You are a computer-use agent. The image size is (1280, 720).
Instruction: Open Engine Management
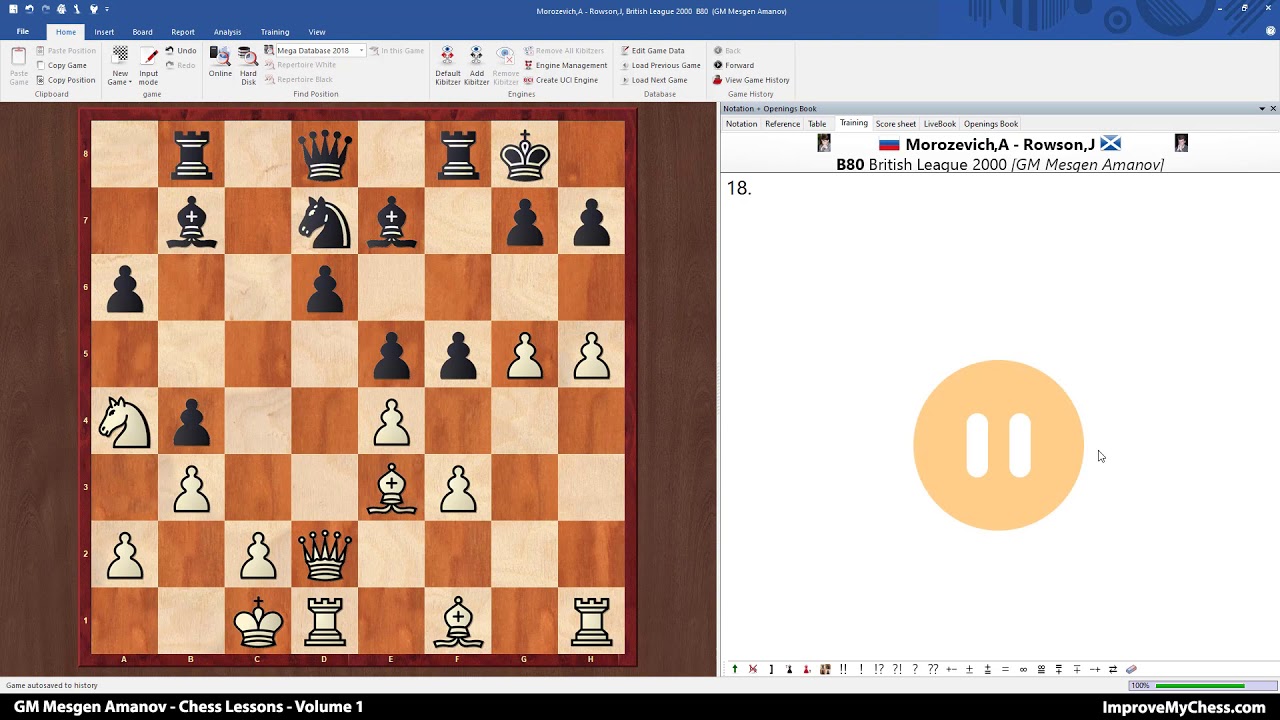tap(565, 65)
